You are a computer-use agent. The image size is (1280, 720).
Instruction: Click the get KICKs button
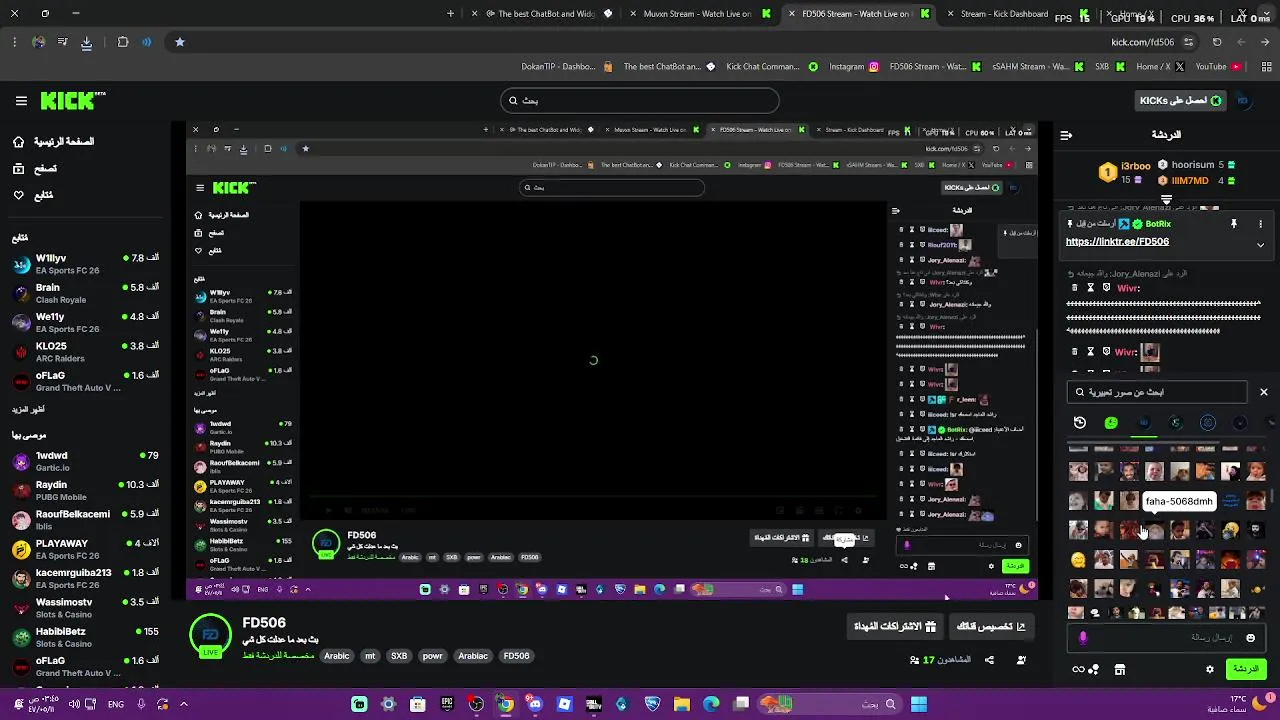tap(1180, 100)
